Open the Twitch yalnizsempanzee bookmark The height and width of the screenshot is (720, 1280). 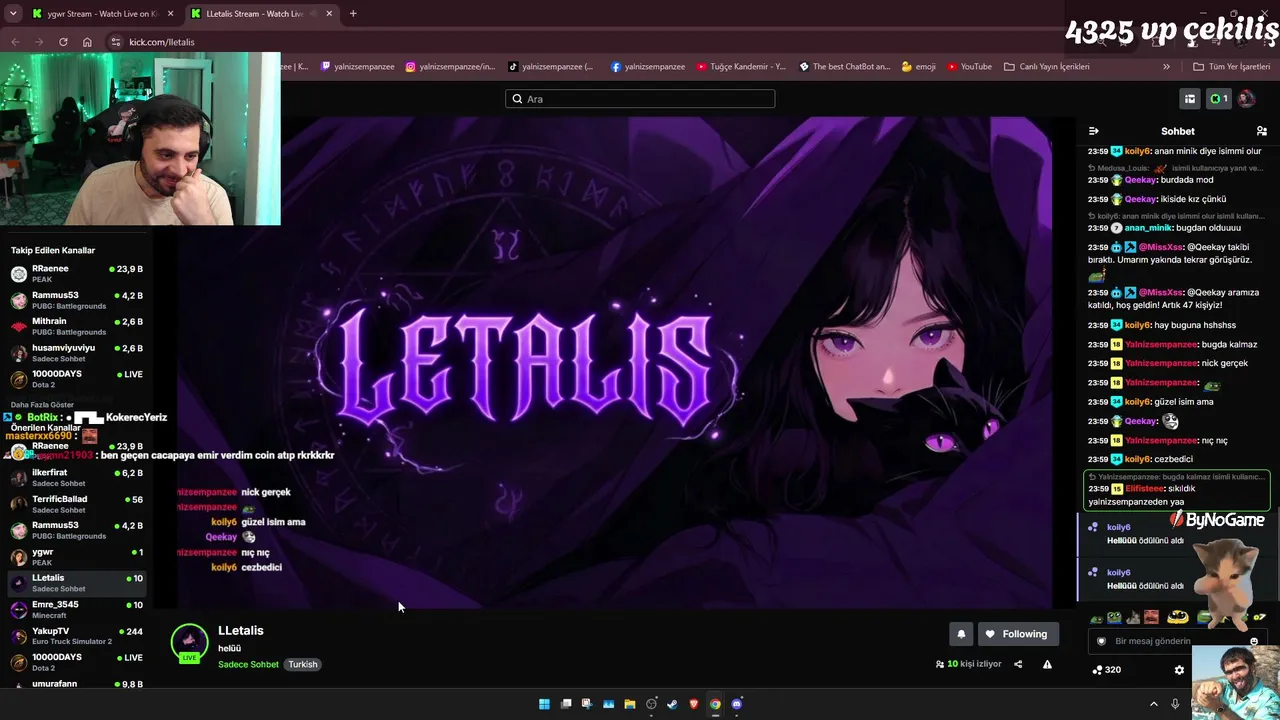coord(357,67)
